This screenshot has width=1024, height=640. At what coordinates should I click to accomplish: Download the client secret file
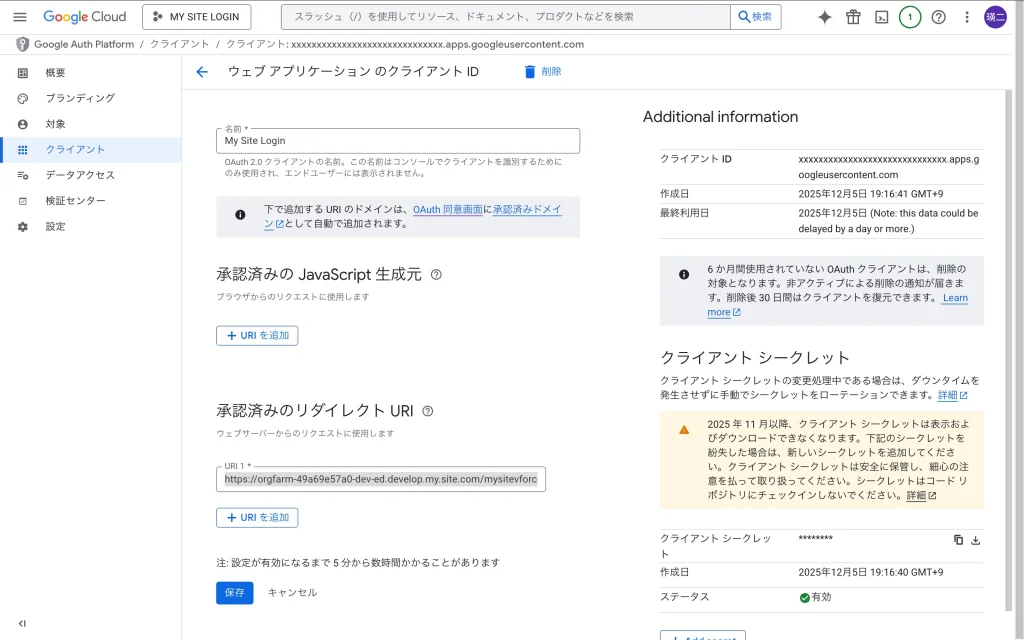click(x=976, y=540)
